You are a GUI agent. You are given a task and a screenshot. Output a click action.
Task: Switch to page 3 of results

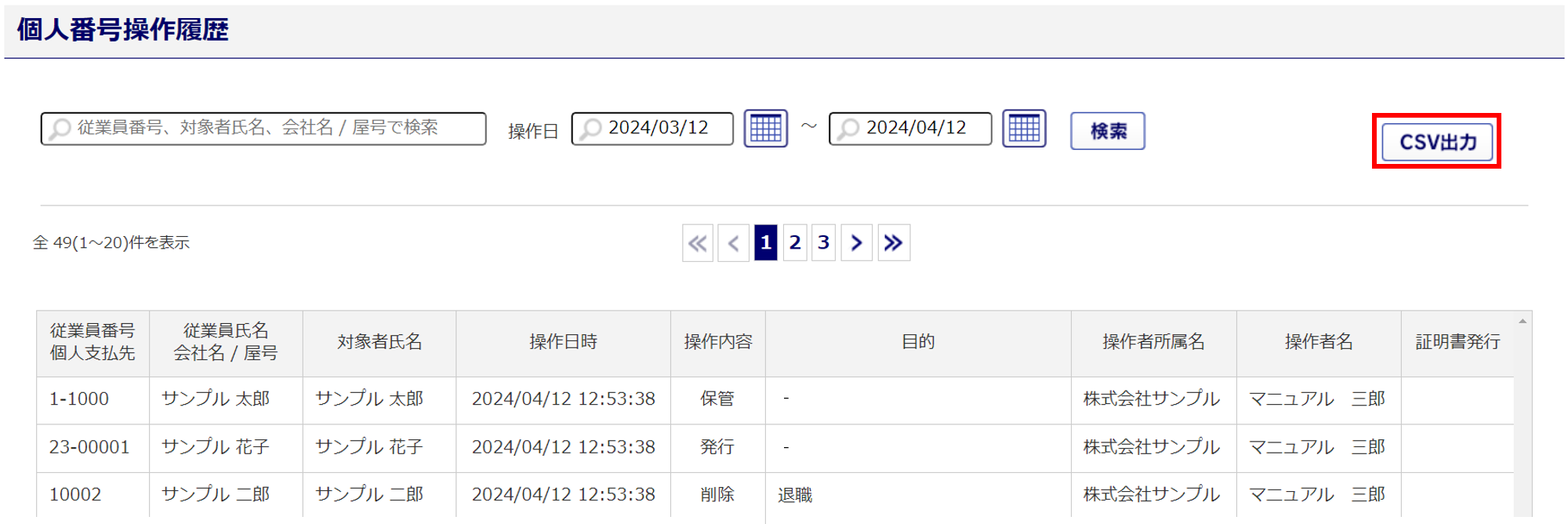(823, 243)
